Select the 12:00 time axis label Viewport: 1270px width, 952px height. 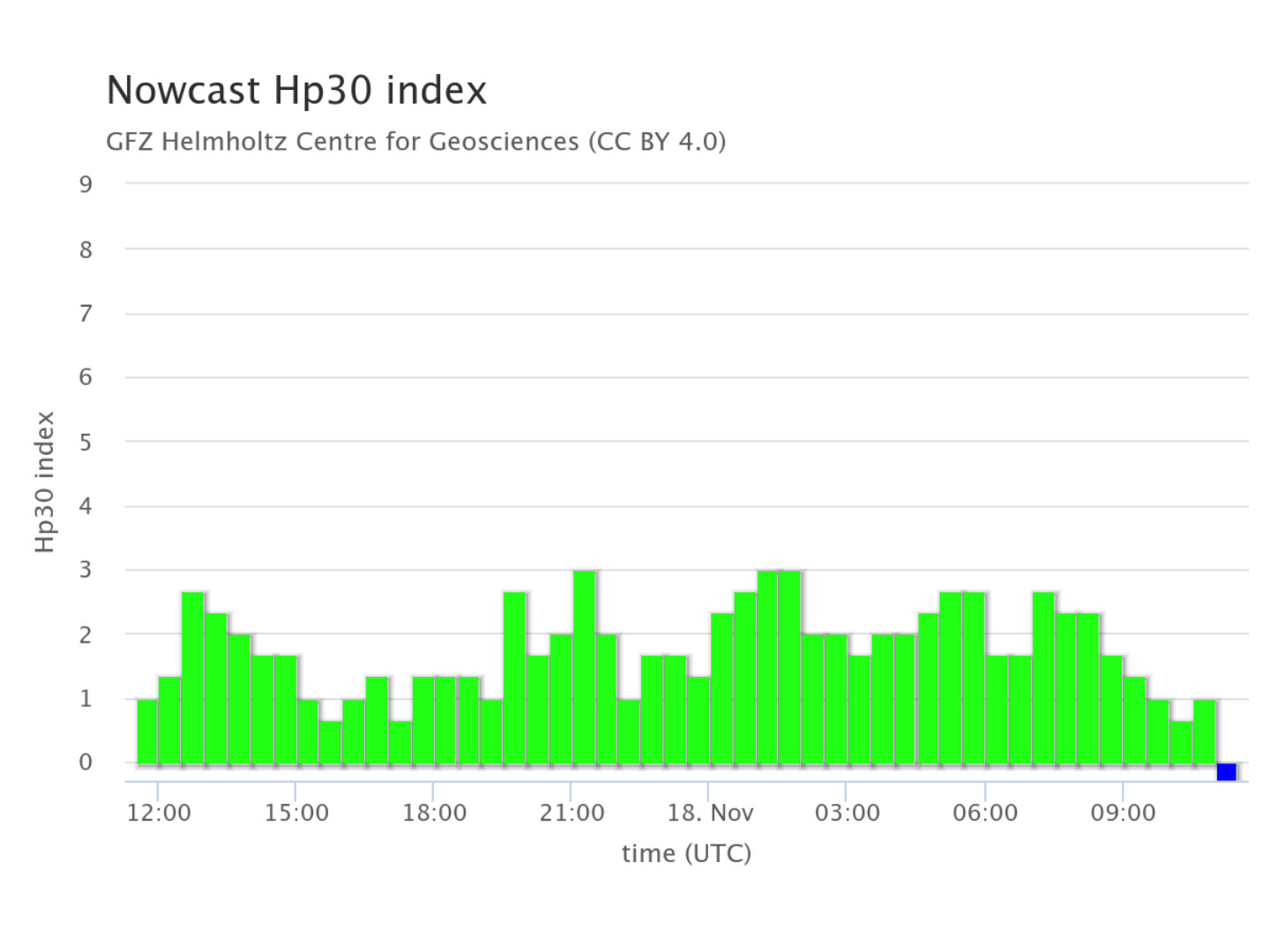(159, 813)
